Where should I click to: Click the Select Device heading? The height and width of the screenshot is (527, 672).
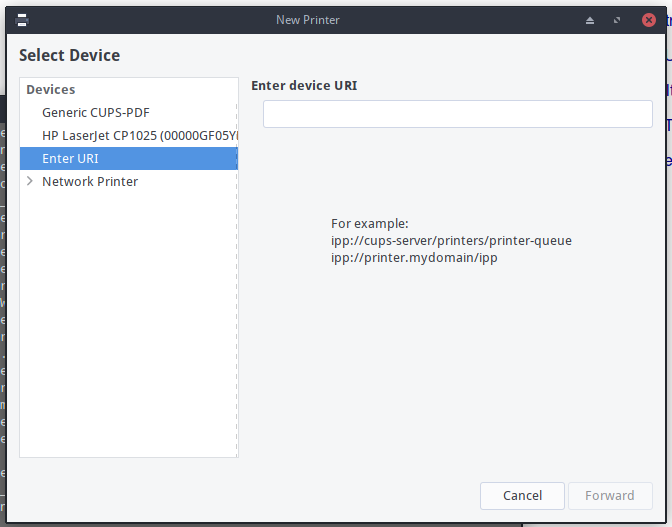(69, 55)
